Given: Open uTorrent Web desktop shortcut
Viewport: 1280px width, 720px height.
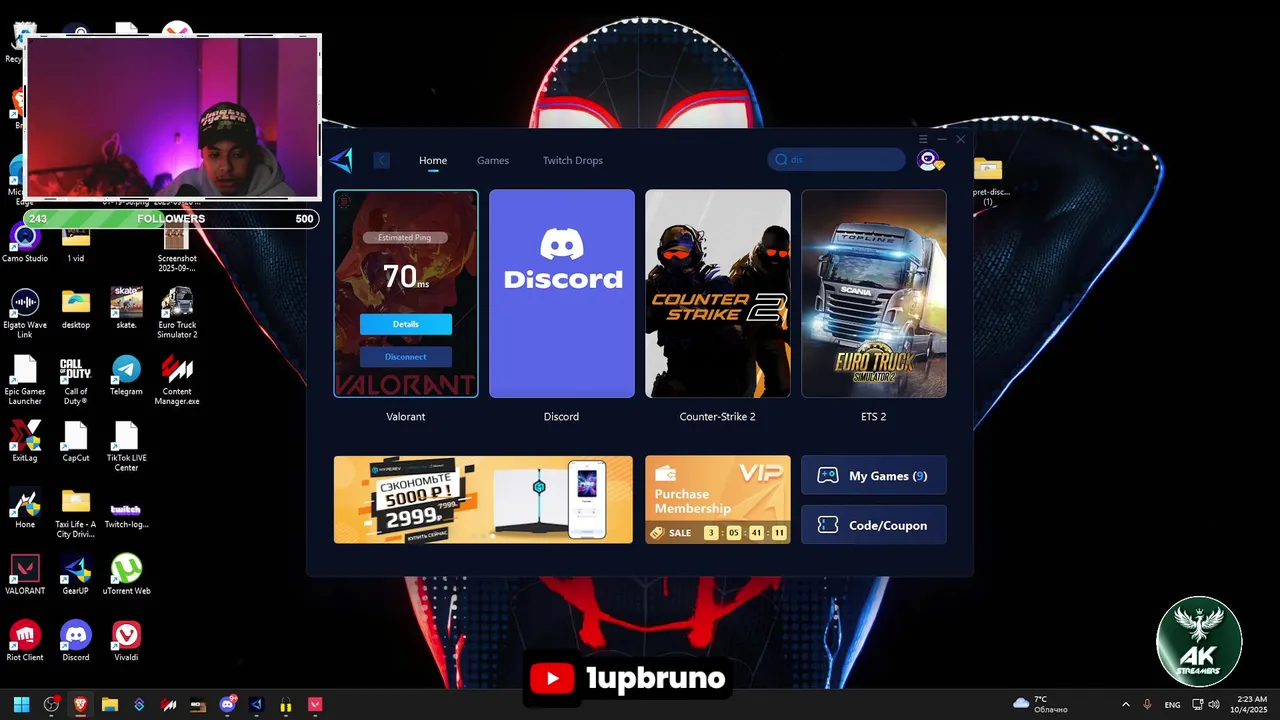Looking at the screenshot, I should pyautogui.click(x=126, y=575).
